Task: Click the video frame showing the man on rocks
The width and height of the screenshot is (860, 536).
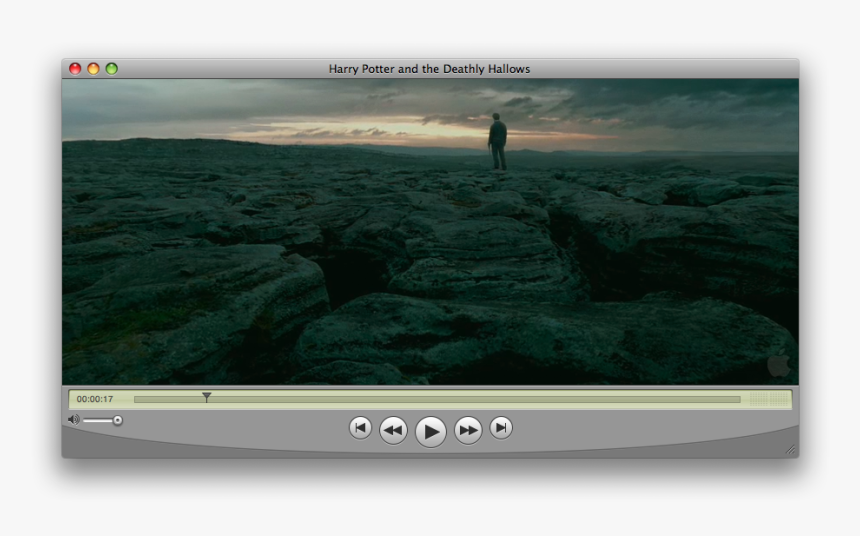Action: [x=430, y=232]
